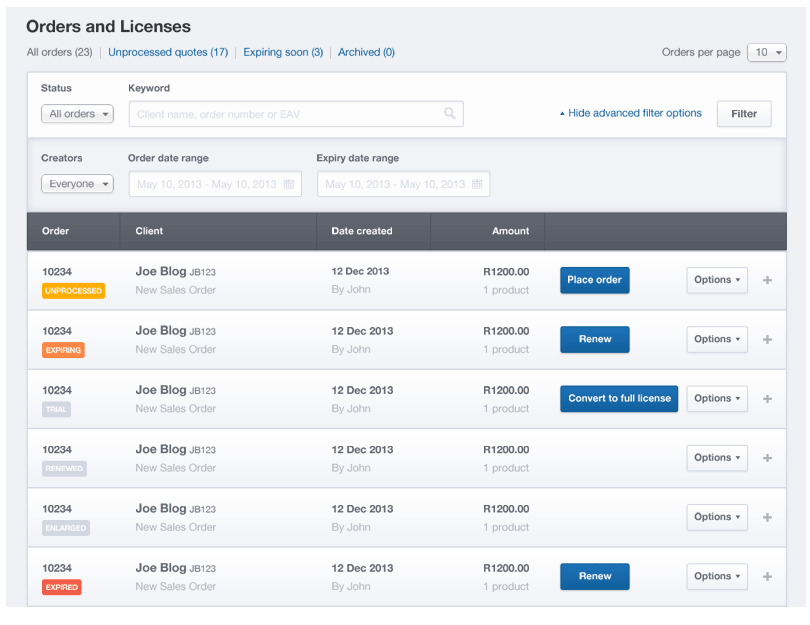Image resolution: width=810 pixels, height=625 pixels.
Task: Click the EXPIRED status badge
Action: pos(61,587)
